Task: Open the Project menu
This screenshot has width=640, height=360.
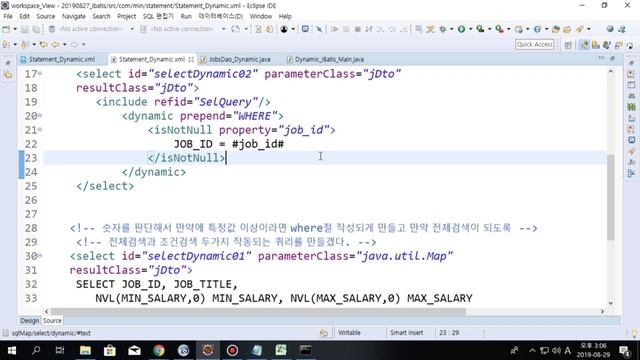Action: 127,16
